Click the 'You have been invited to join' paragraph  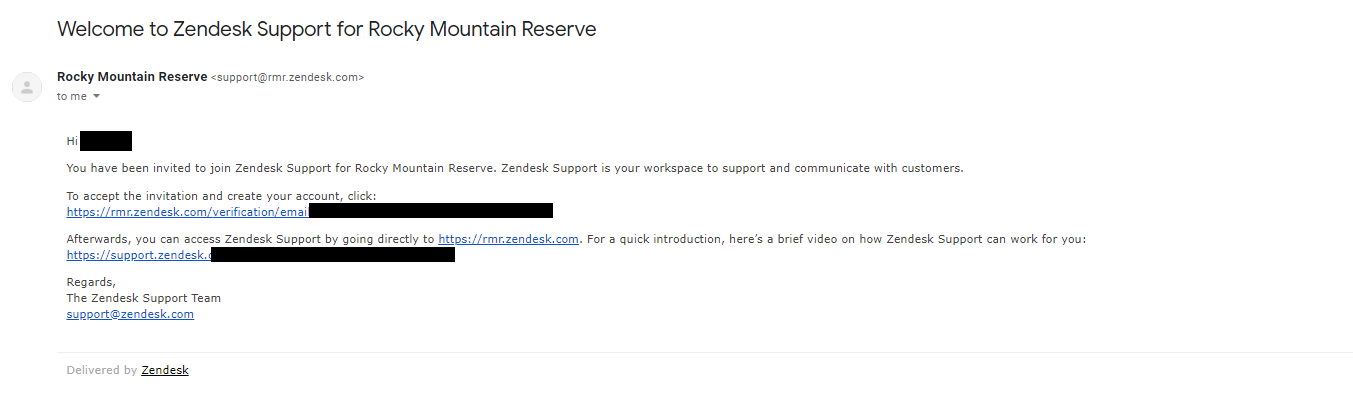click(x=515, y=168)
